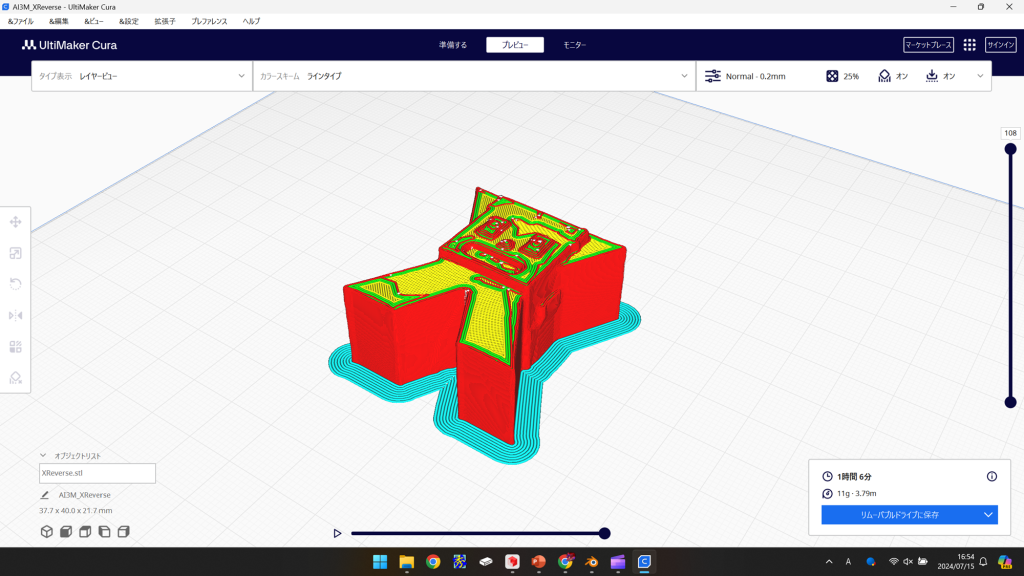This screenshot has width=1024, height=576.
Task: Open the &編集 menu
Action: [59, 22]
